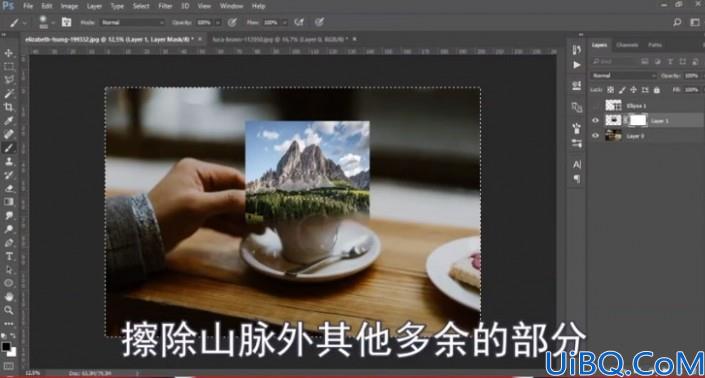Select the Brush tool in toolbox
Viewport: 705px width, 378px height.
point(9,148)
